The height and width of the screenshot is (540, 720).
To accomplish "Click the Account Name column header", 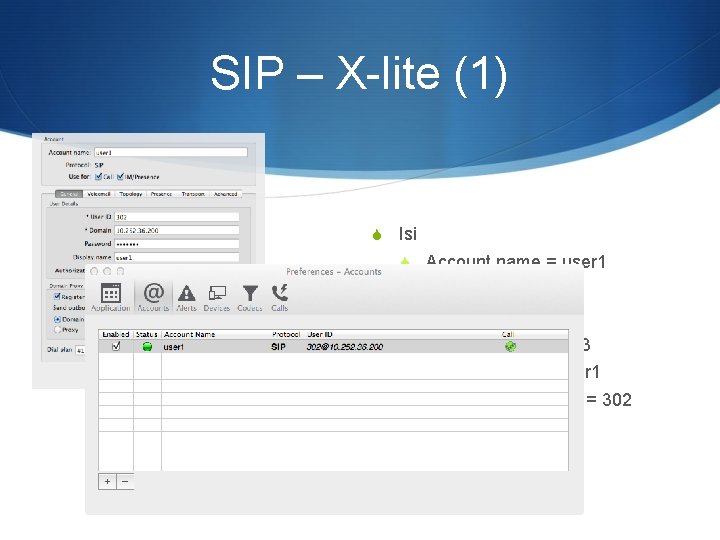I will coord(189,334).
